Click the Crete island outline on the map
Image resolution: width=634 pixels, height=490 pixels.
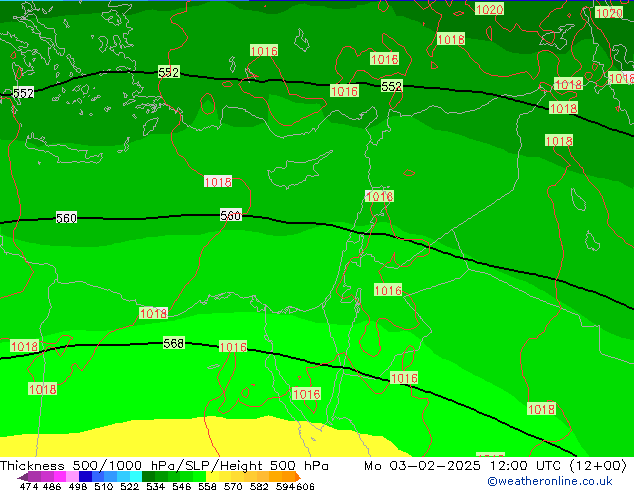(64, 150)
